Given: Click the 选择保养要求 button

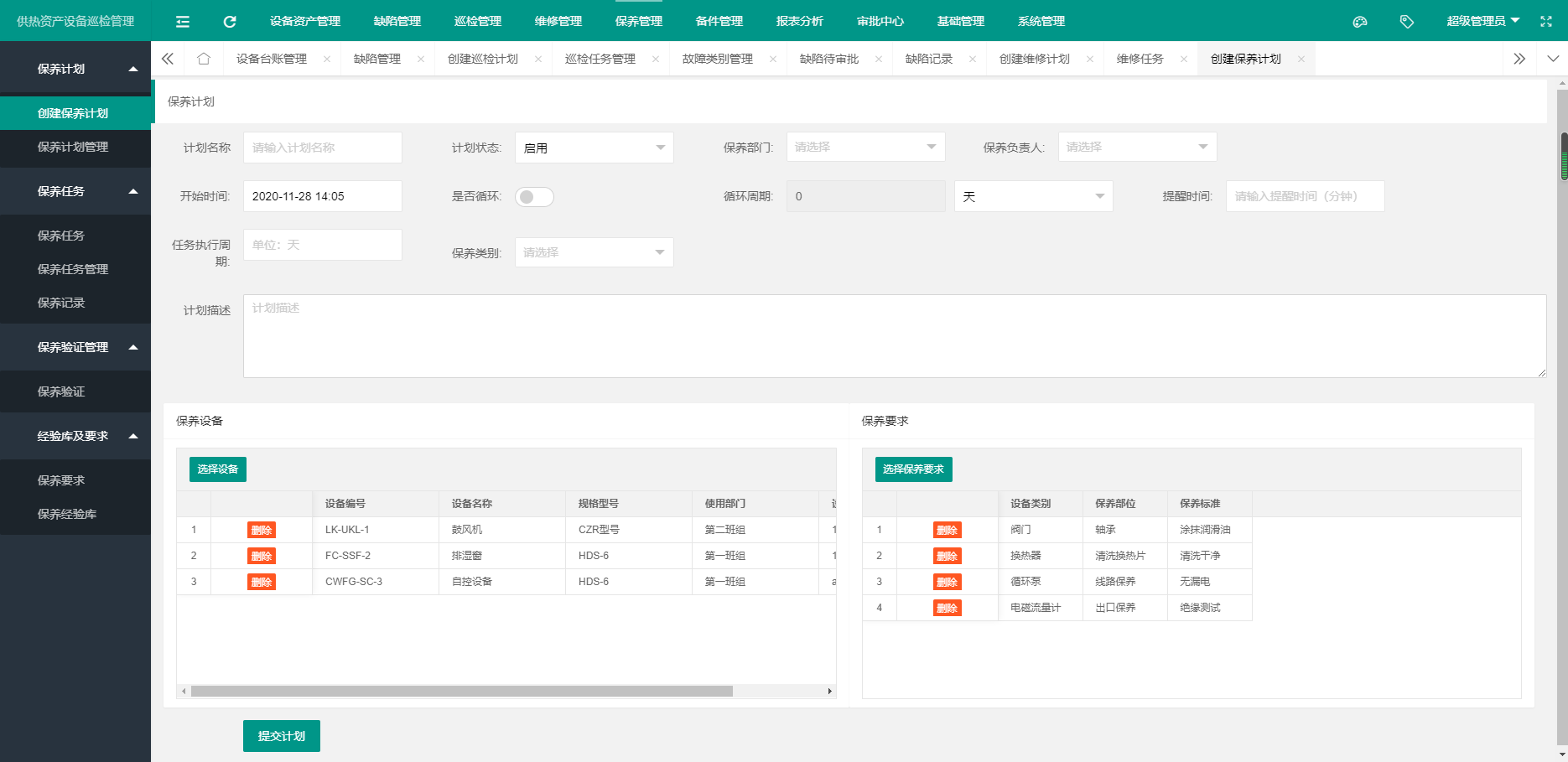Looking at the screenshot, I should (x=913, y=469).
